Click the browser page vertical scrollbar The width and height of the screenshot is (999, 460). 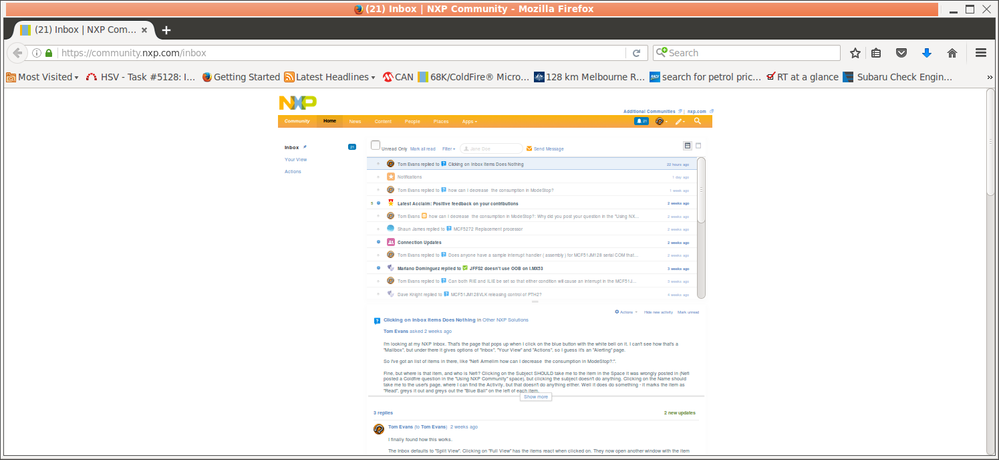(x=990, y=141)
